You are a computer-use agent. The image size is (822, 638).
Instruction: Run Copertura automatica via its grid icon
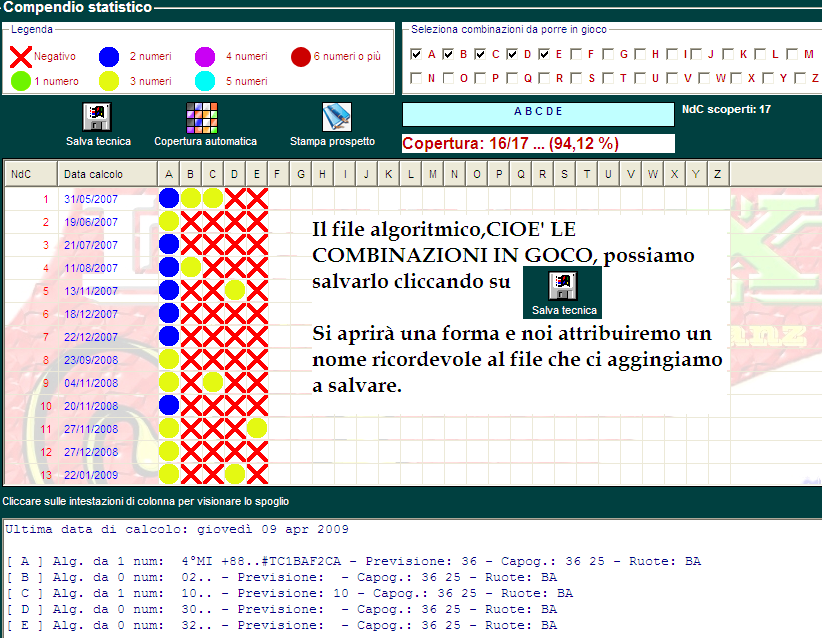[202, 117]
